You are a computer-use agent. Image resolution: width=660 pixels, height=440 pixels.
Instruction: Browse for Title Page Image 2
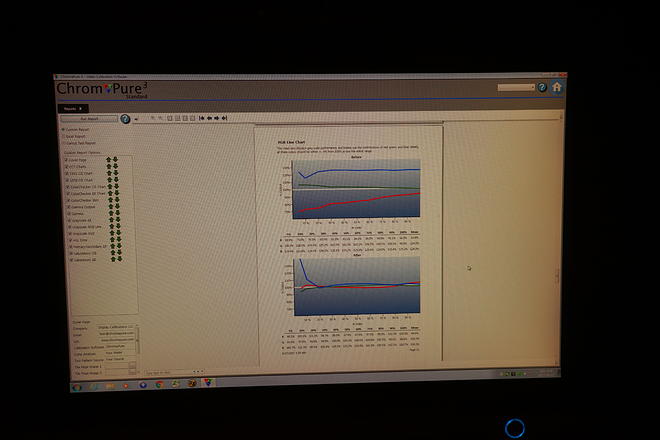pos(133,372)
